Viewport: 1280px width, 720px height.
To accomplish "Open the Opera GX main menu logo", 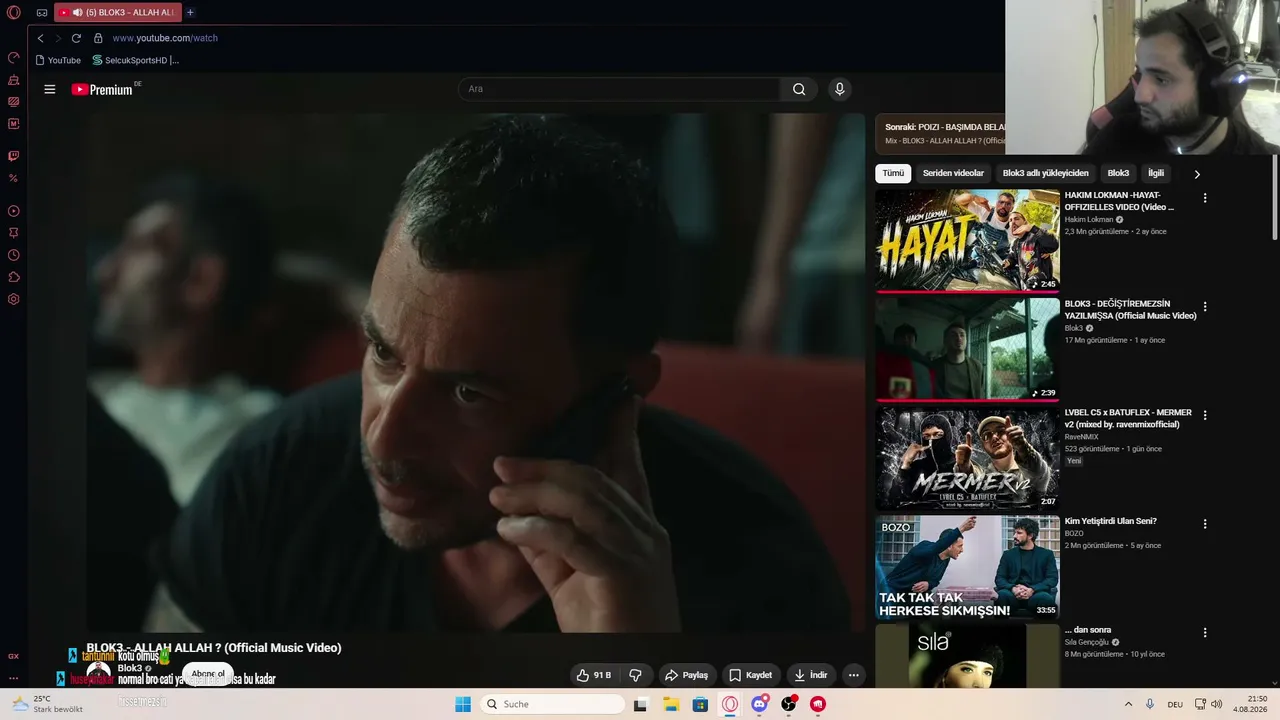I will 13,12.
